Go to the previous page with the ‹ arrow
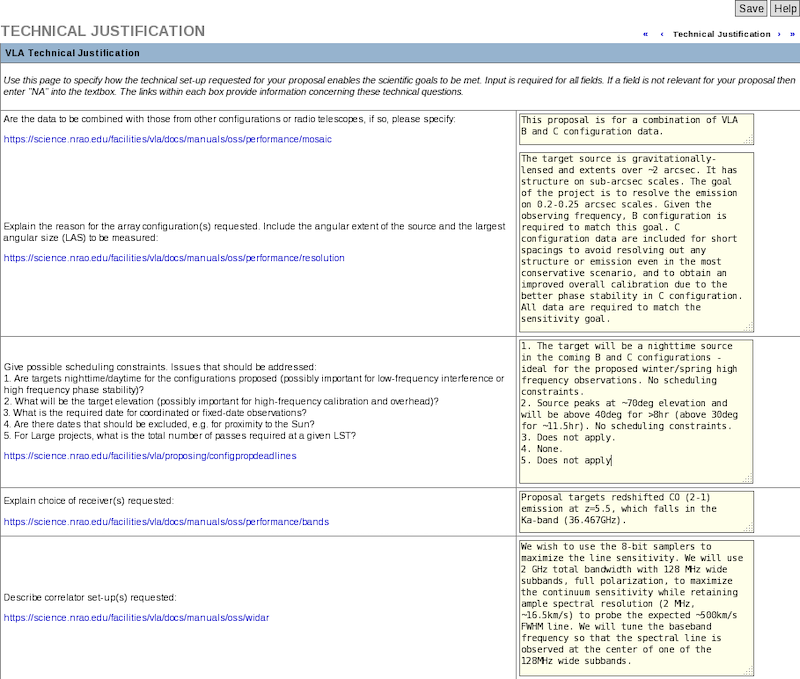Screen dimensions: 800x679 point(662,33)
